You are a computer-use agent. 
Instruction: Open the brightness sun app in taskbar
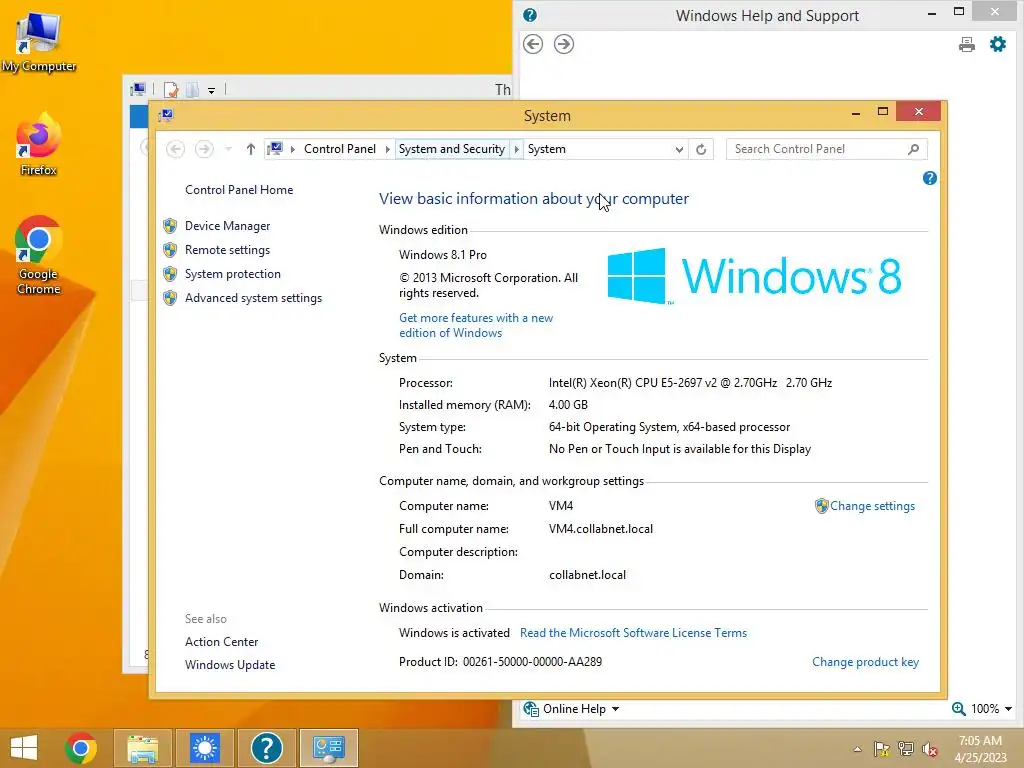[x=205, y=748]
